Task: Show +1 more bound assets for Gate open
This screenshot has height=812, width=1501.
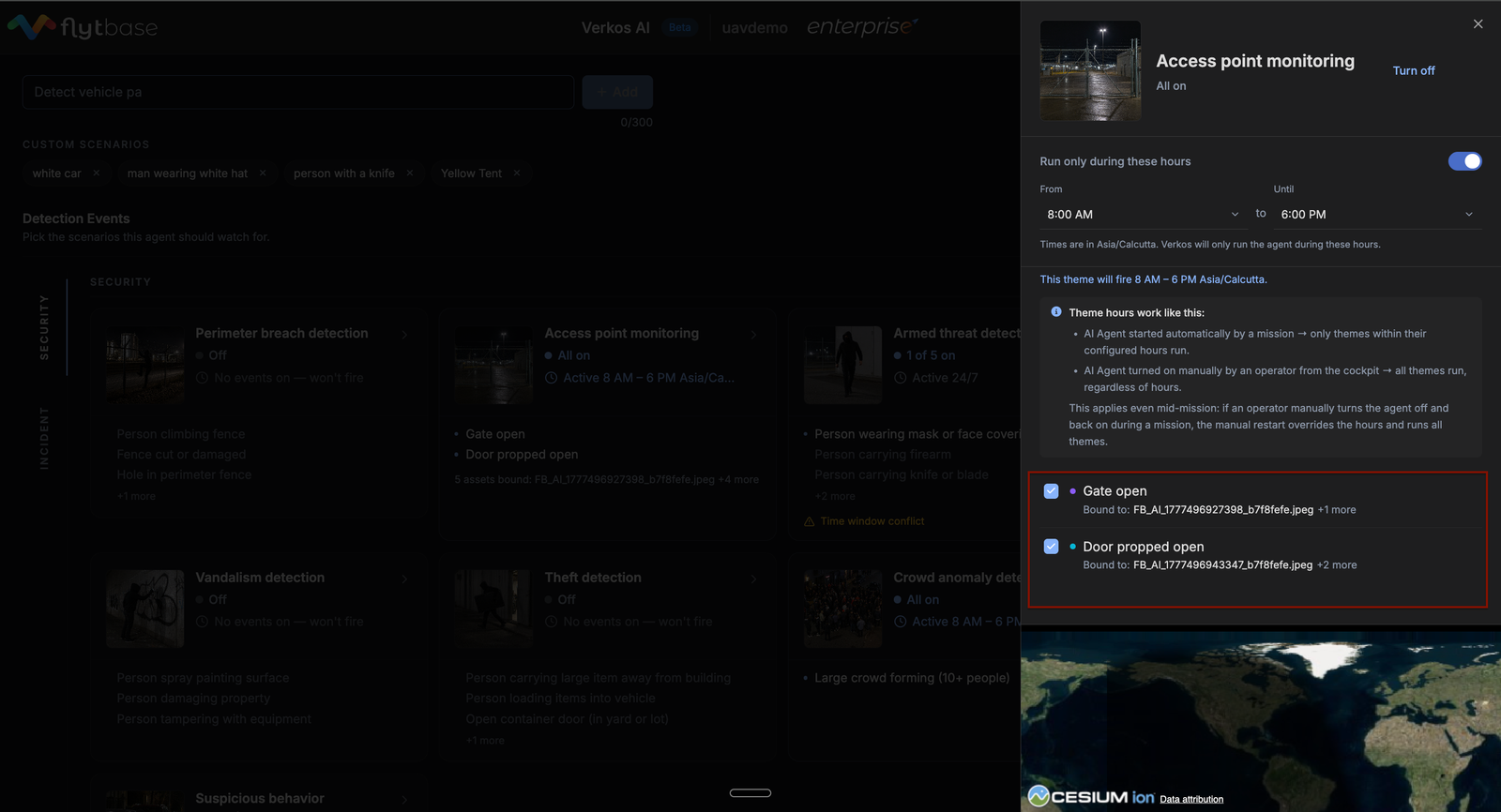Action: [1337, 510]
